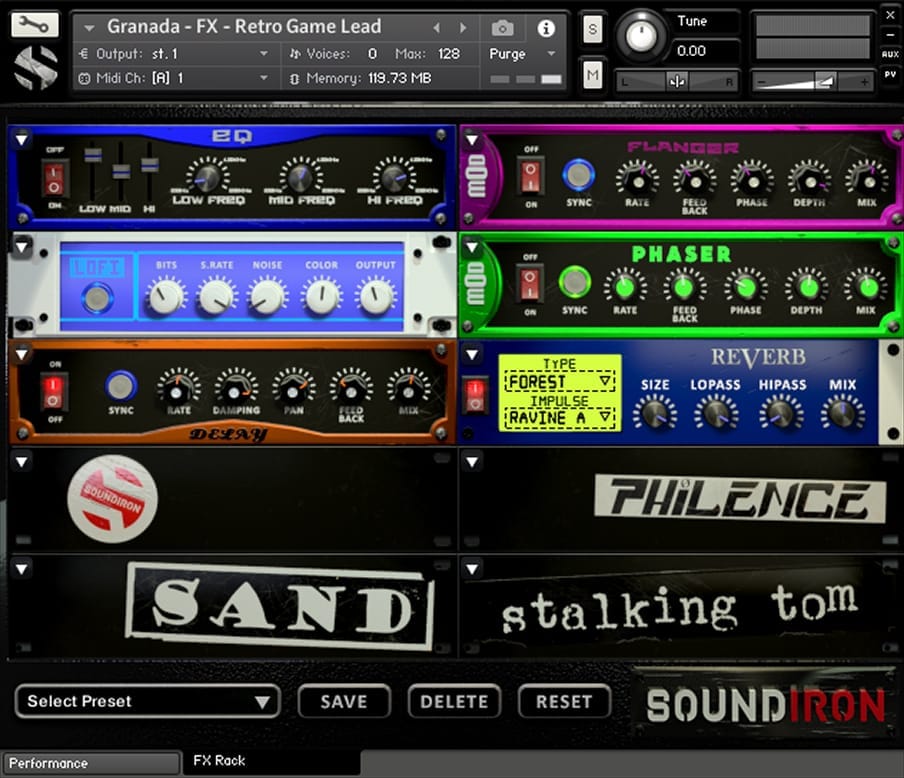Open reverb IMPULSE Ravine A dropdown
This screenshot has height=778, width=904.
pos(559,418)
